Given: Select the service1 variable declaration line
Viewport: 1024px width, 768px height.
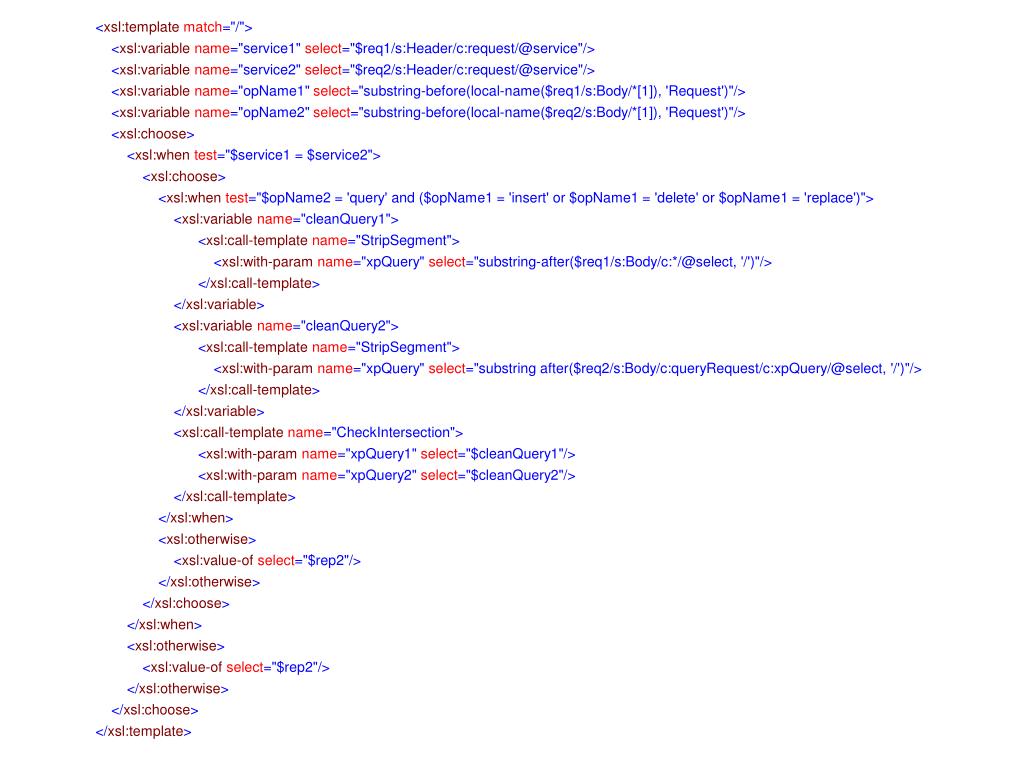Looking at the screenshot, I should (x=353, y=49).
